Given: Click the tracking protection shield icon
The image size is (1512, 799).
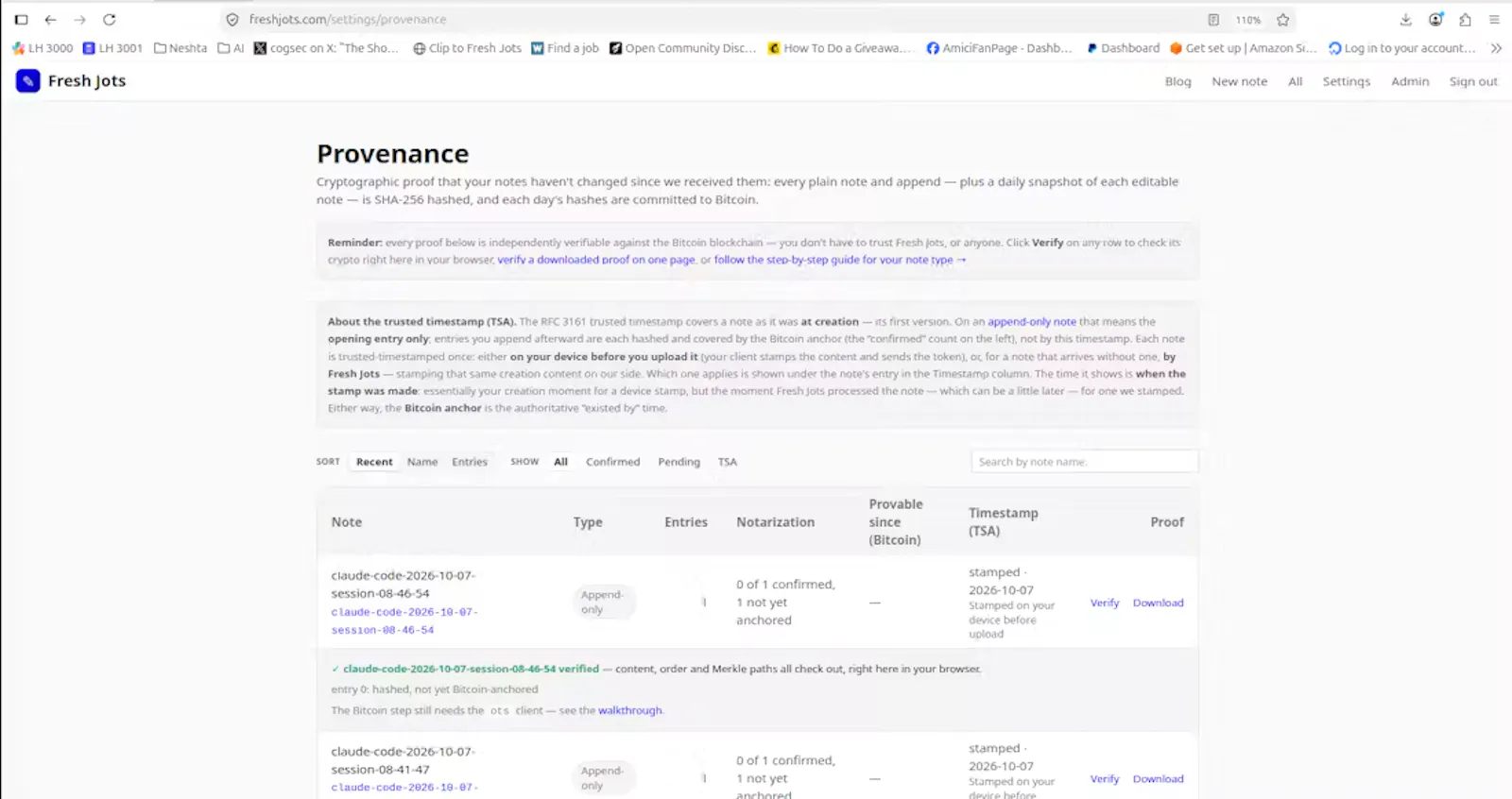Looking at the screenshot, I should [232, 19].
